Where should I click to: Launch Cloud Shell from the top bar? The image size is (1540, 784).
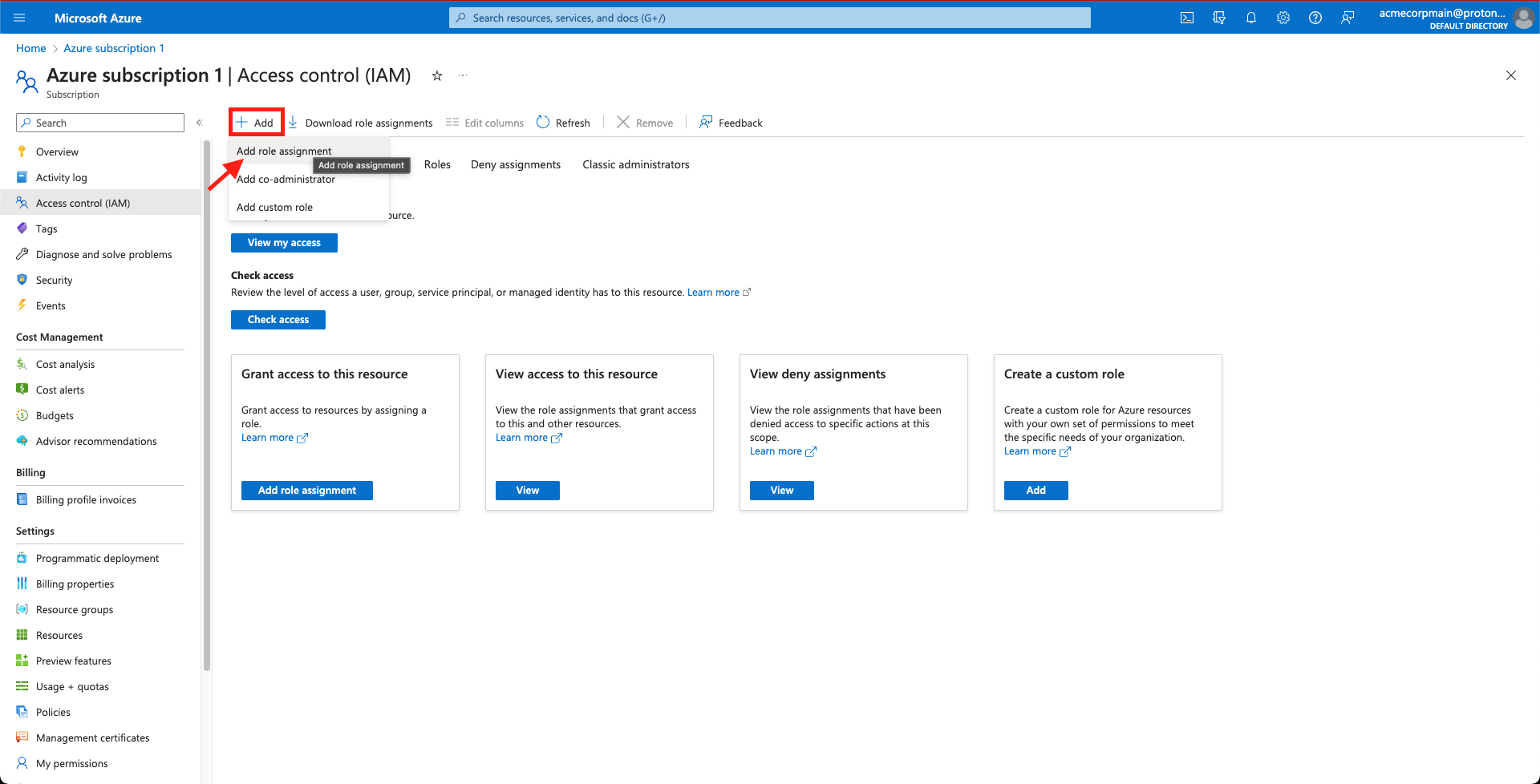click(1187, 18)
